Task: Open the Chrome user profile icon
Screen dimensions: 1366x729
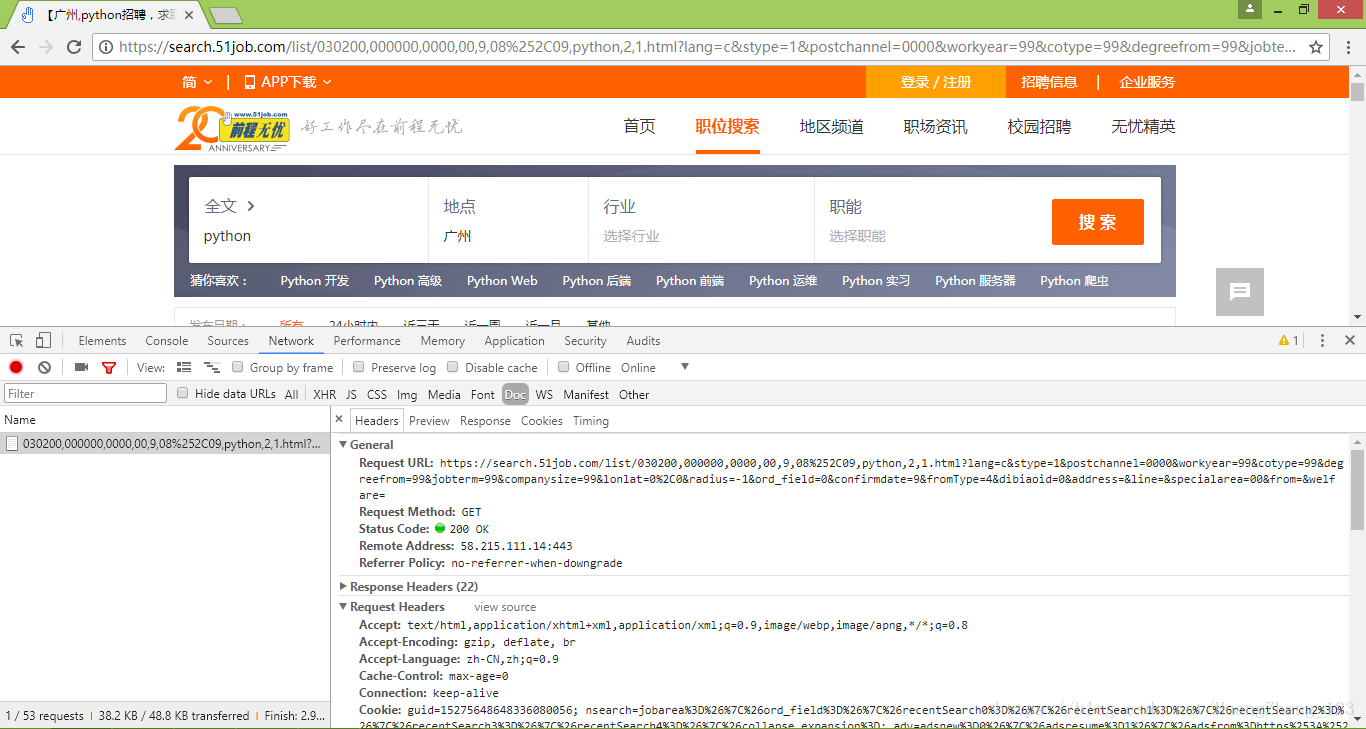Action: tap(1249, 9)
